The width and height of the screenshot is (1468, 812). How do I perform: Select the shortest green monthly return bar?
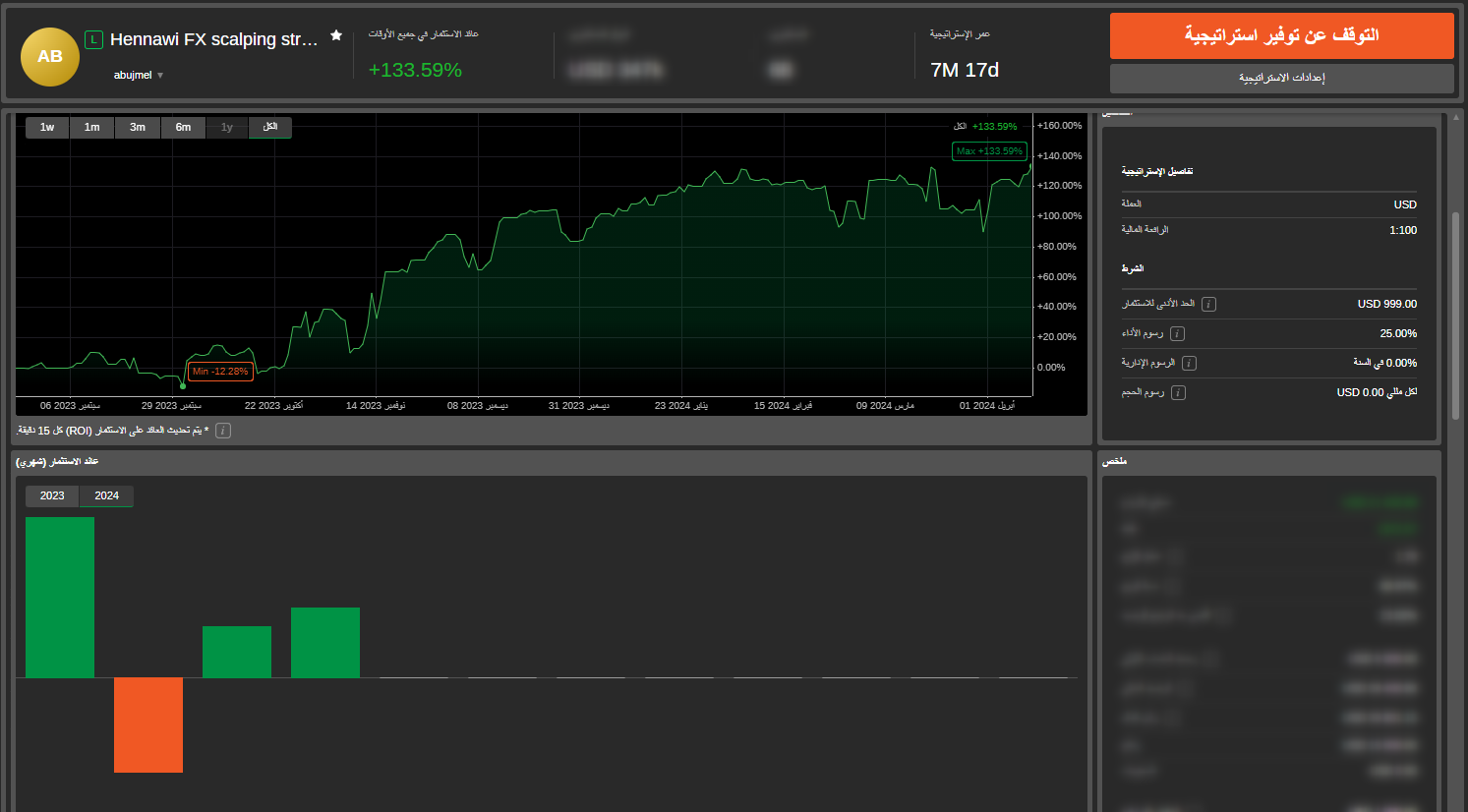(237, 652)
